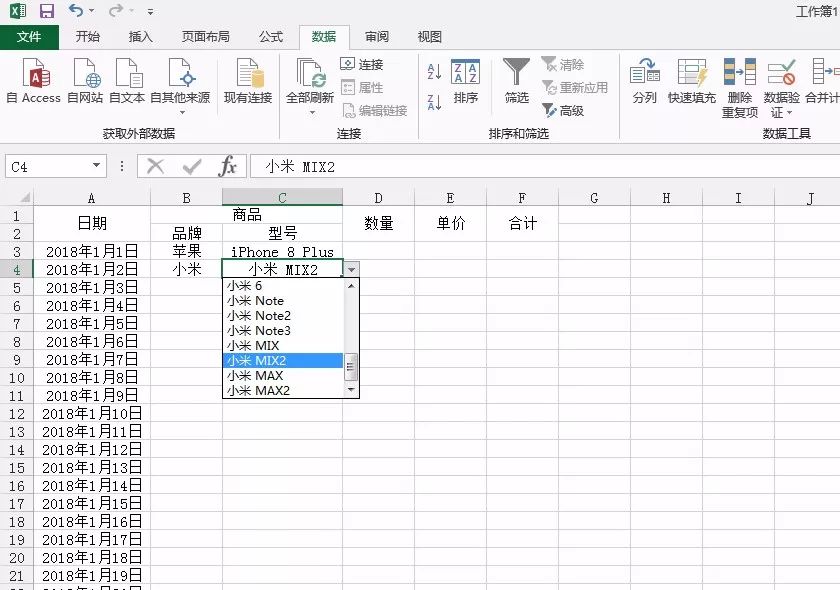This screenshot has width=840, height=590.
Task: Select column D header
Action: [378, 198]
